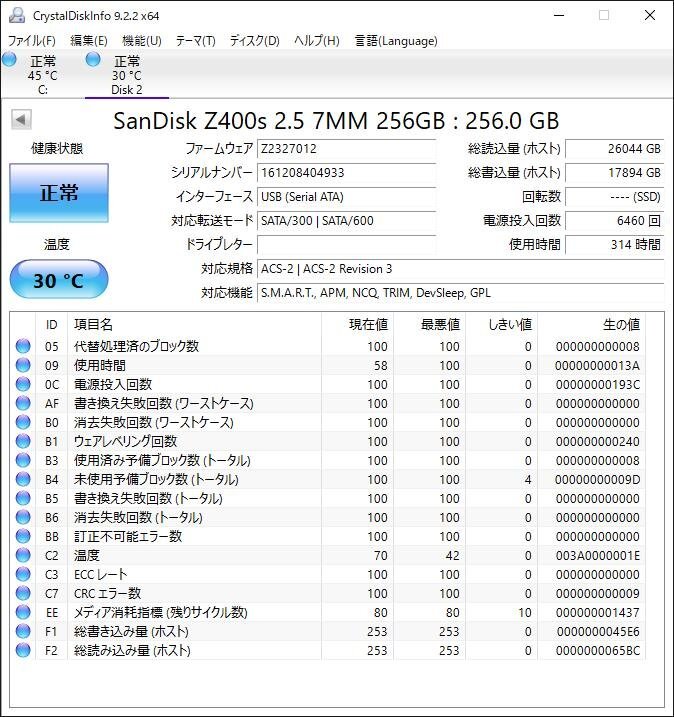
Task: Click status orb of attribute AF row
Action: coord(23,403)
